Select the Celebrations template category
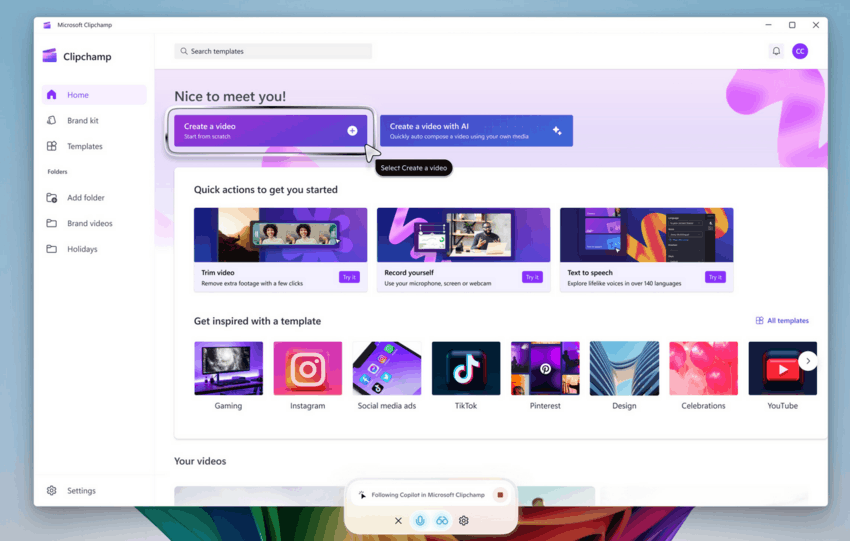The image size is (850, 541). click(x=703, y=369)
